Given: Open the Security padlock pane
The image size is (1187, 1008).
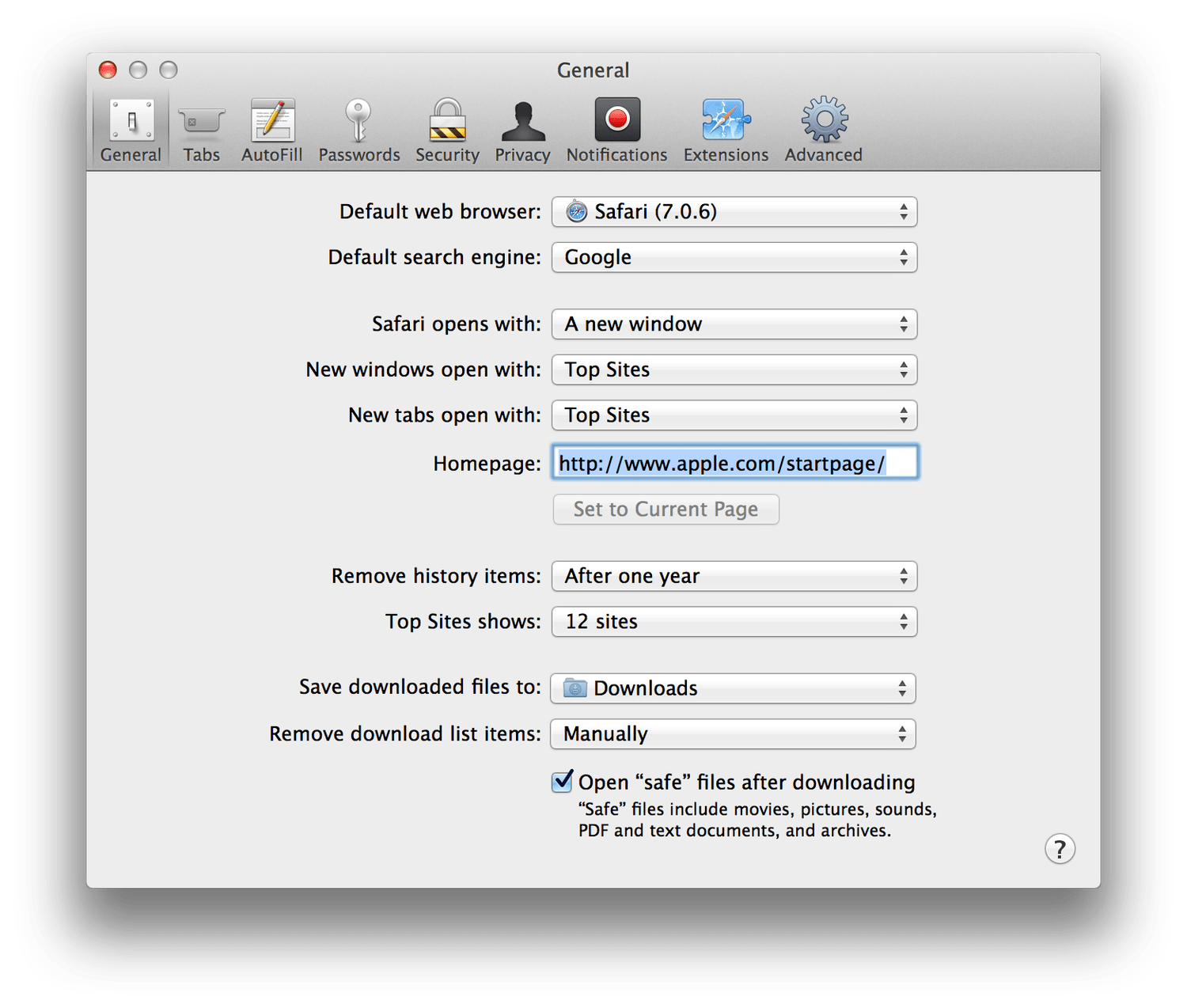Looking at the screenshot, I should point(447,131).
